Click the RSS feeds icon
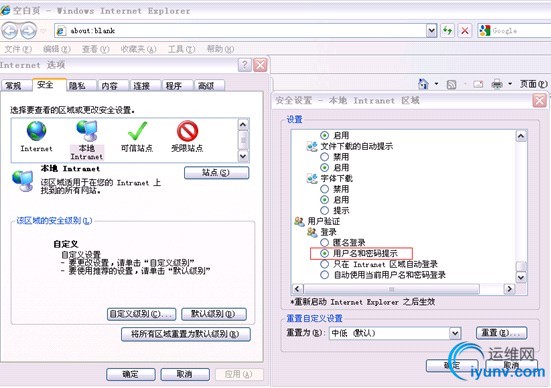Screen dimensions: 551x388 click(452, 84)
